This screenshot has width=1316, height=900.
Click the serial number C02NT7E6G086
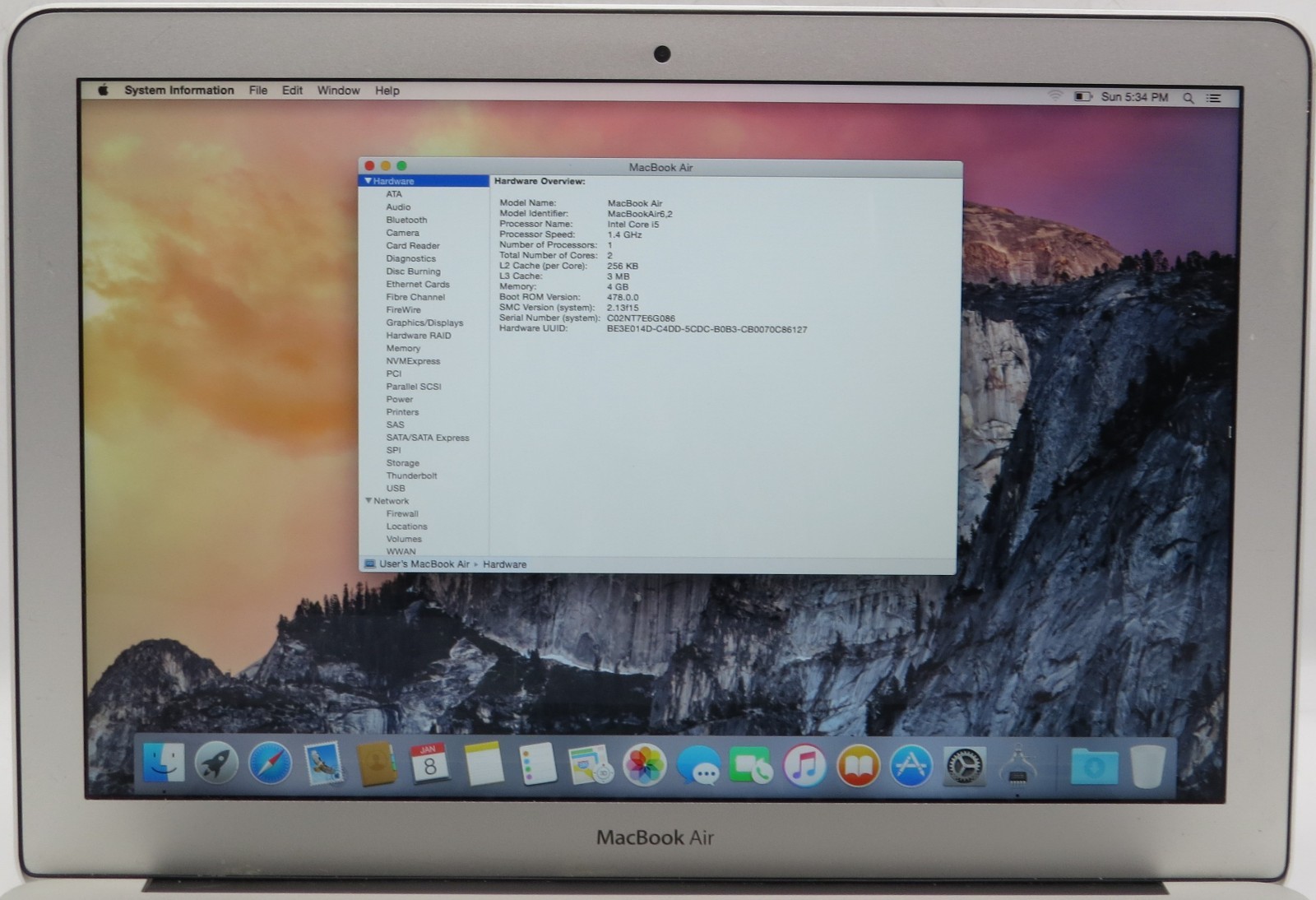pyautogui.click(x=641, y=318)
